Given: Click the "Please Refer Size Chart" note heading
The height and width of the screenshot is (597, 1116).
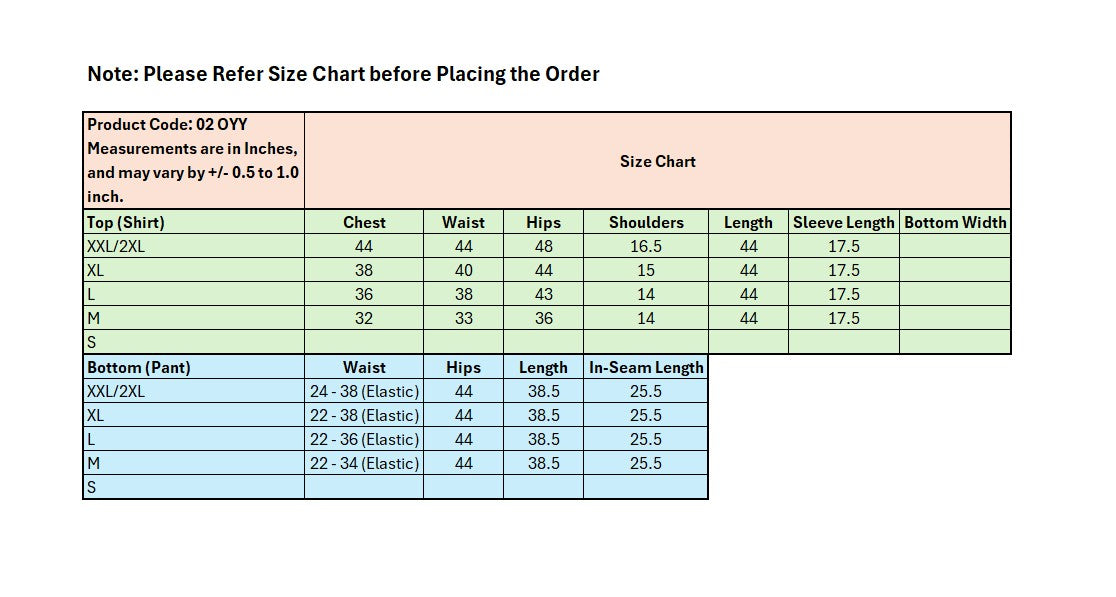Looking at the screenshot, I should tap(343, 74).
